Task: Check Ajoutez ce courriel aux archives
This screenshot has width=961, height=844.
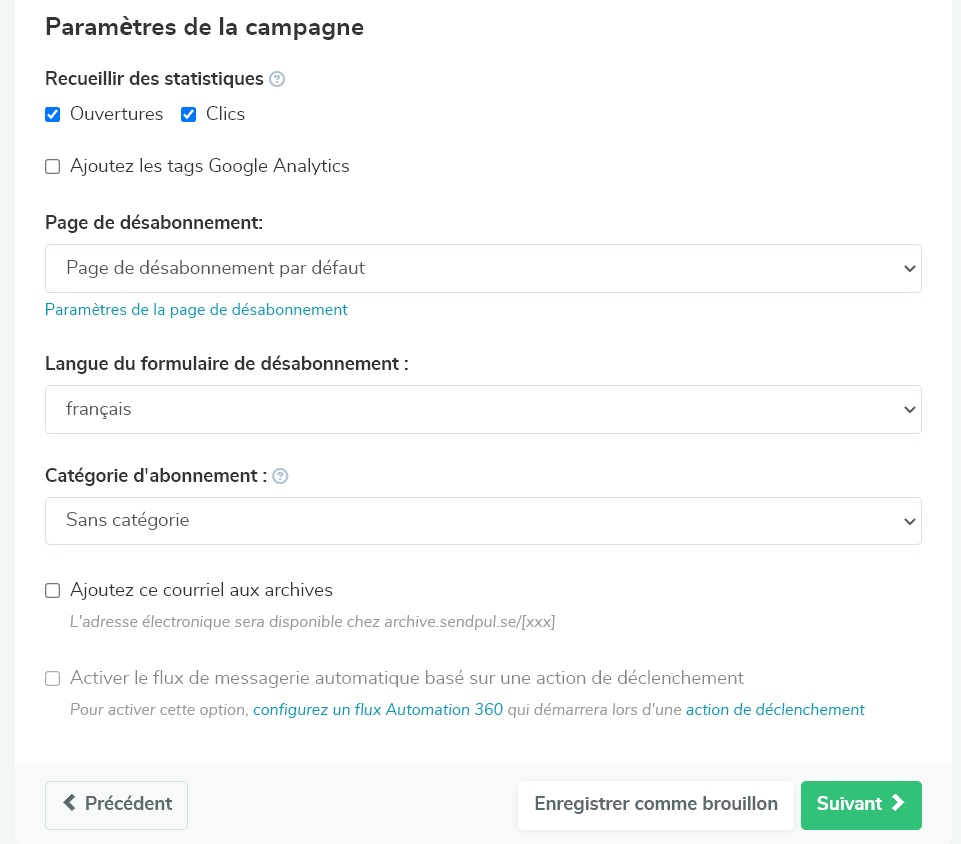Action: [53, 591]
